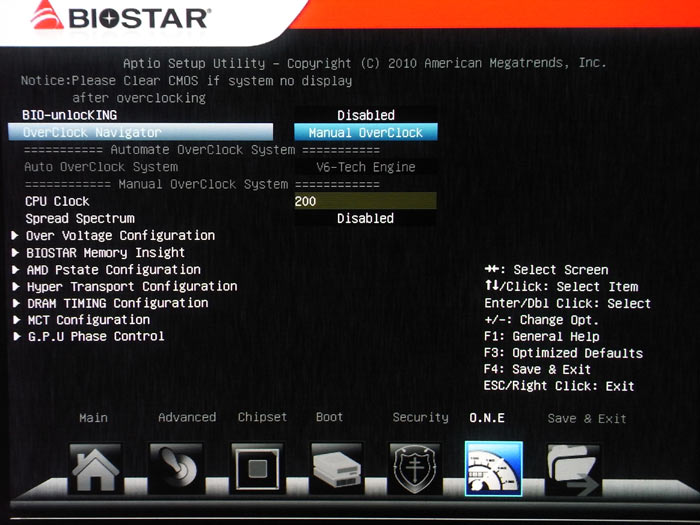Click the Save & Exit folder icon
This screenshot has height=525, width=700.
point(573,469)
